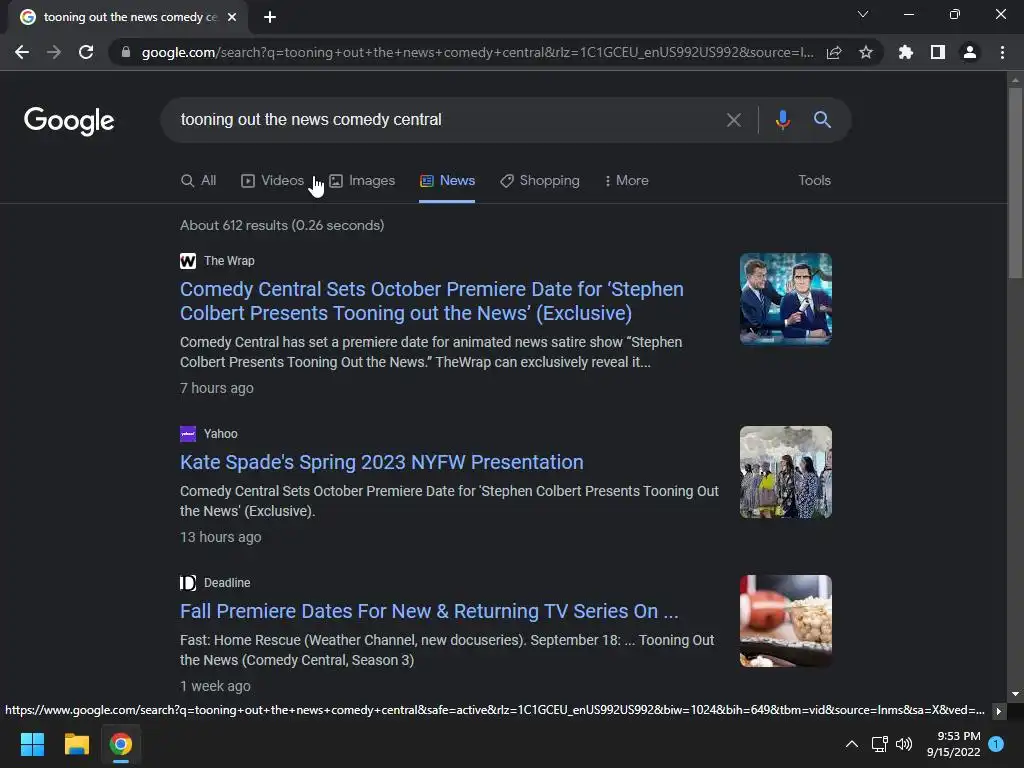Click the status bar right arrow
Screen dimensions: 1024x768
tap(999, 711)
